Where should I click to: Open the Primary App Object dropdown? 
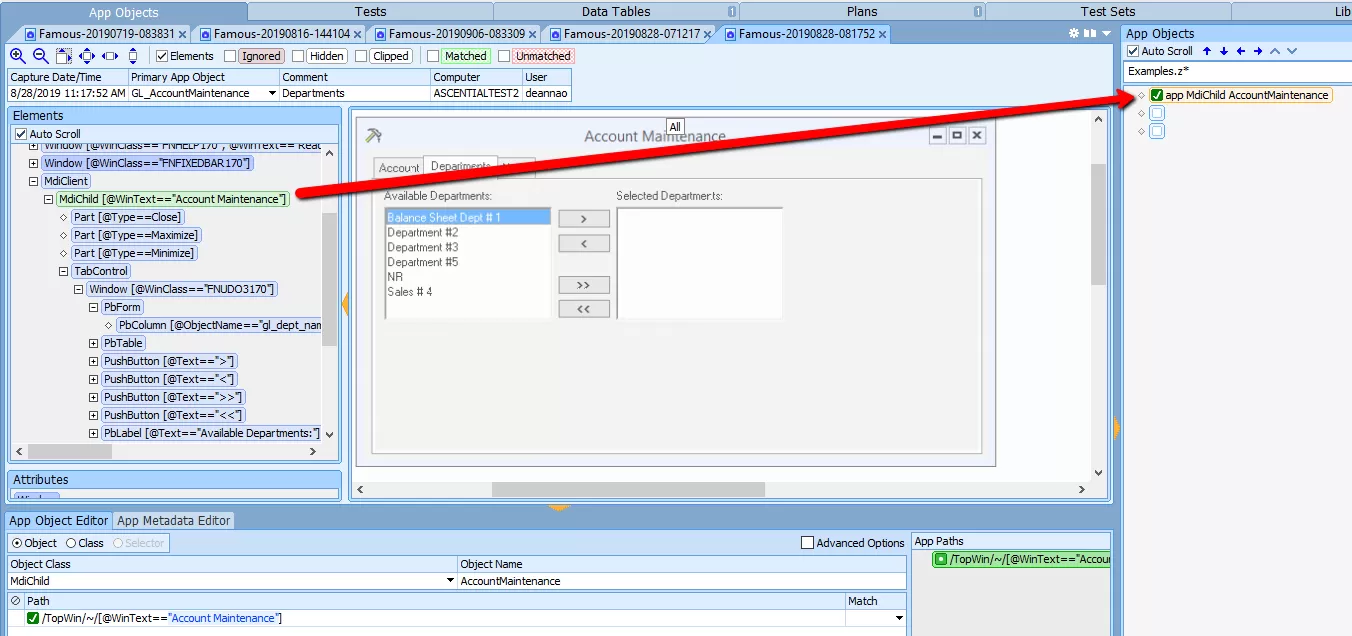(x=272, y=93)
